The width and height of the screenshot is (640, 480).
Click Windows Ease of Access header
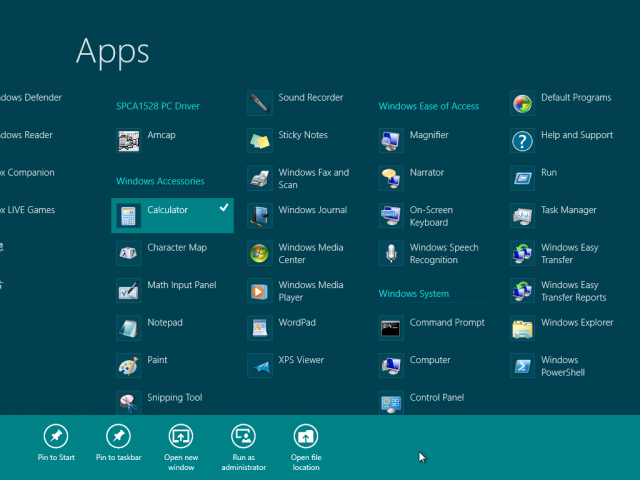click(x=429, y=106)
